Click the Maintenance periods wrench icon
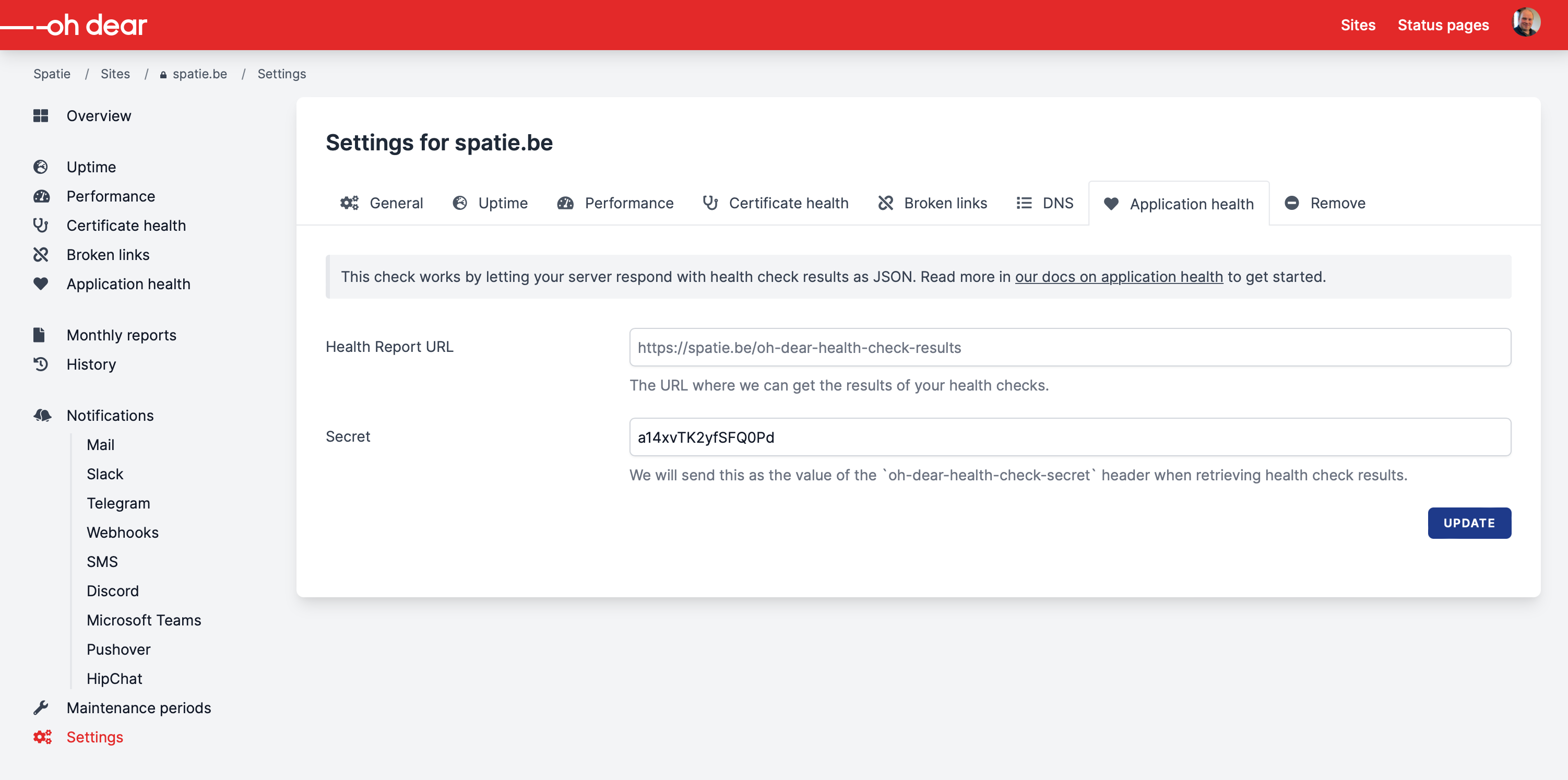 point(41,707)
